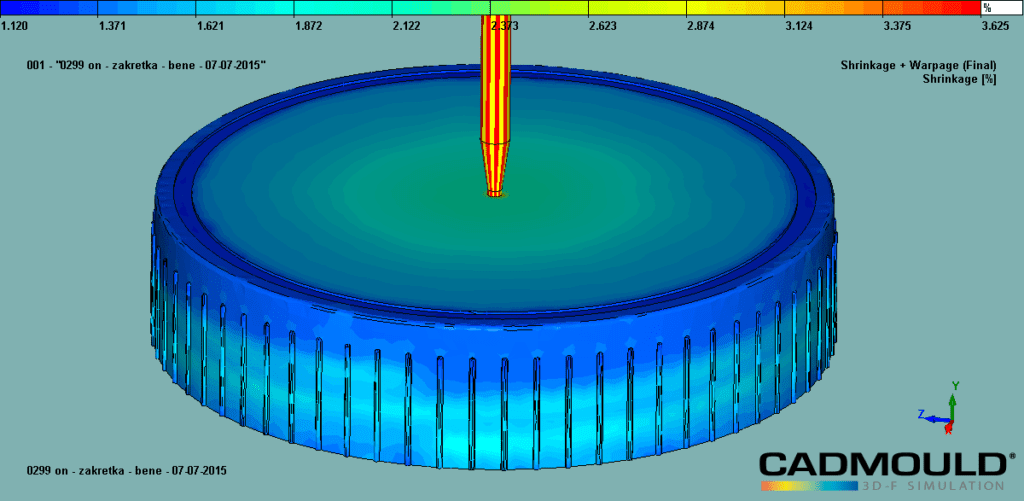Viewport: 1024px width, 501px height.
Task: Click the dark blue 1.120 color scale segment
Action: 49,8
